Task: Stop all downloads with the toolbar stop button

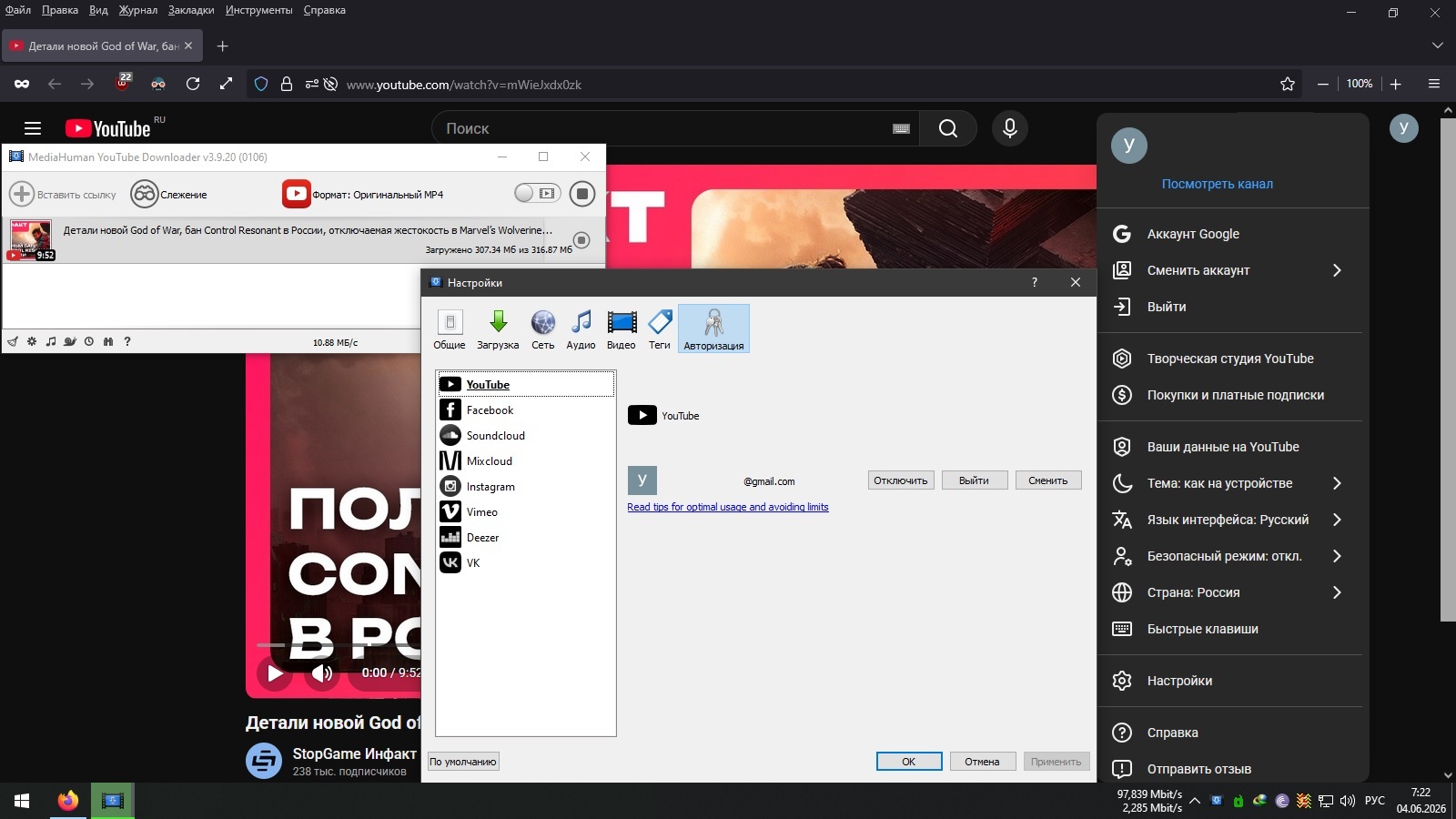Action: tap(582, 193)
